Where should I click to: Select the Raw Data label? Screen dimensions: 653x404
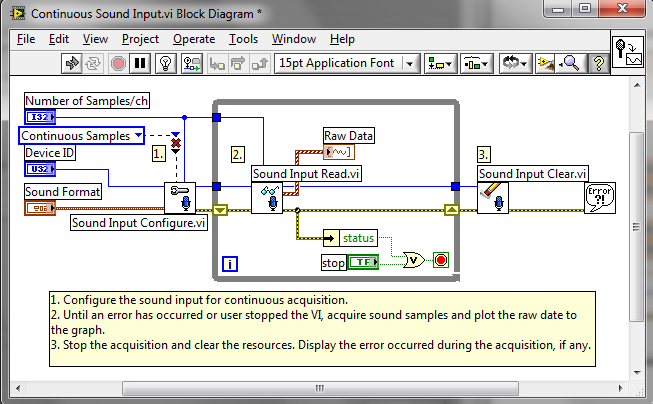[349, 136]
